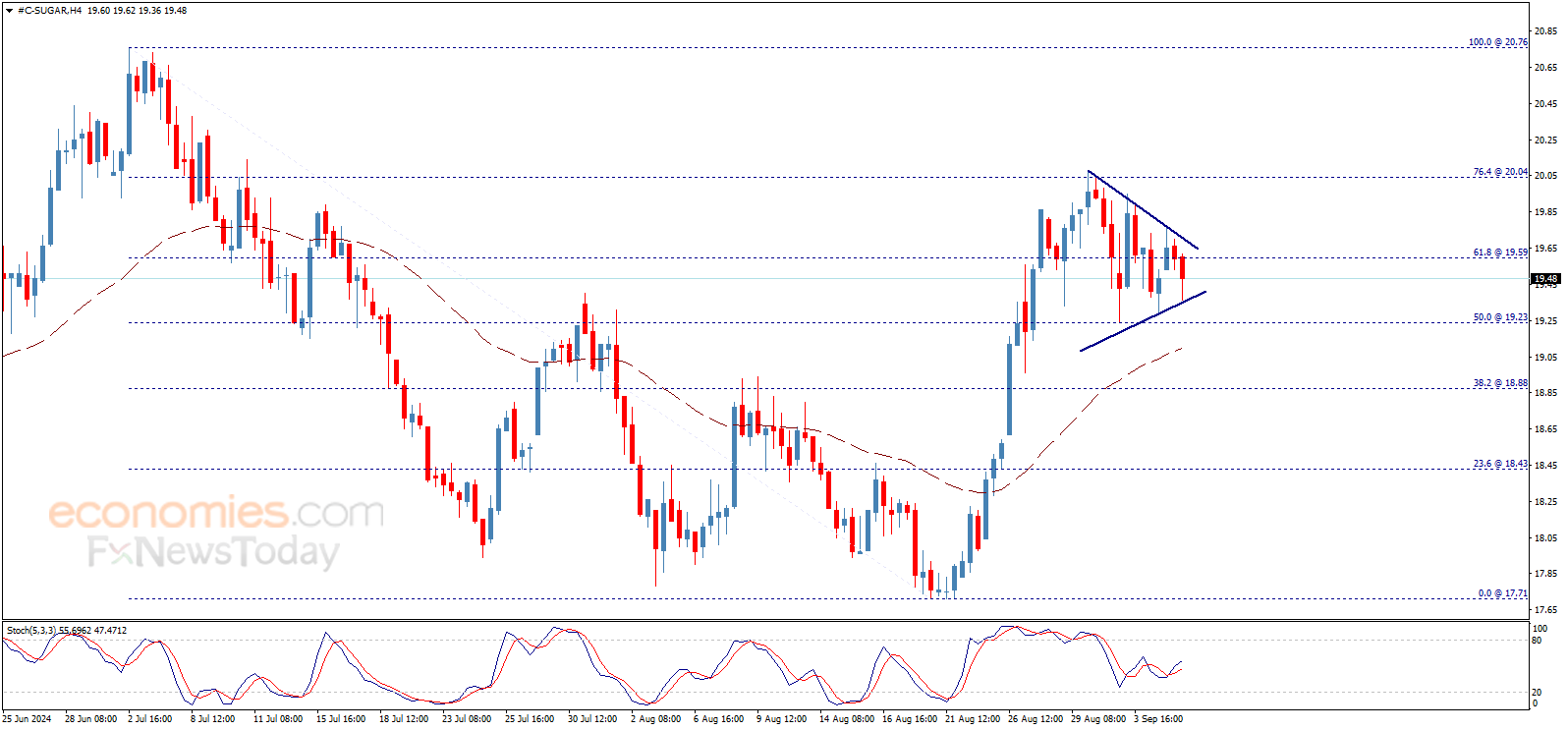1568x730 pixels.
Task: Click the 20.65 price axis value
Action: [1545, 68]
